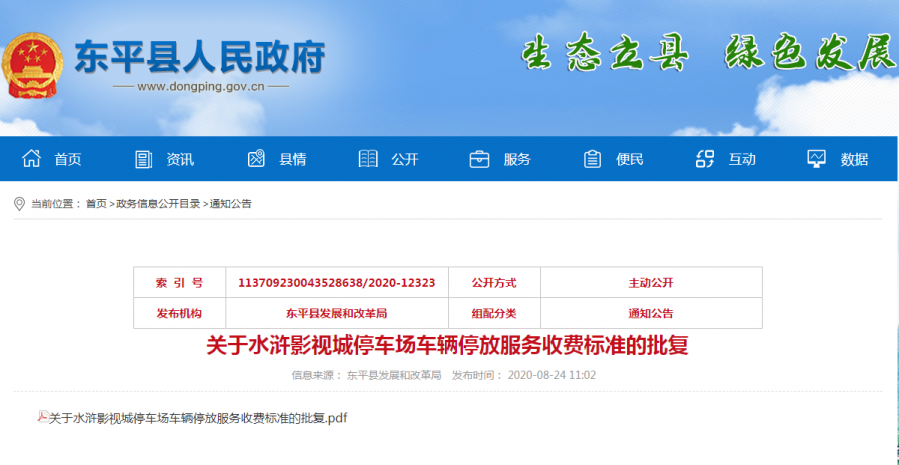
Task: Click the 信息来源 source line text
Action: pos(366,375)
